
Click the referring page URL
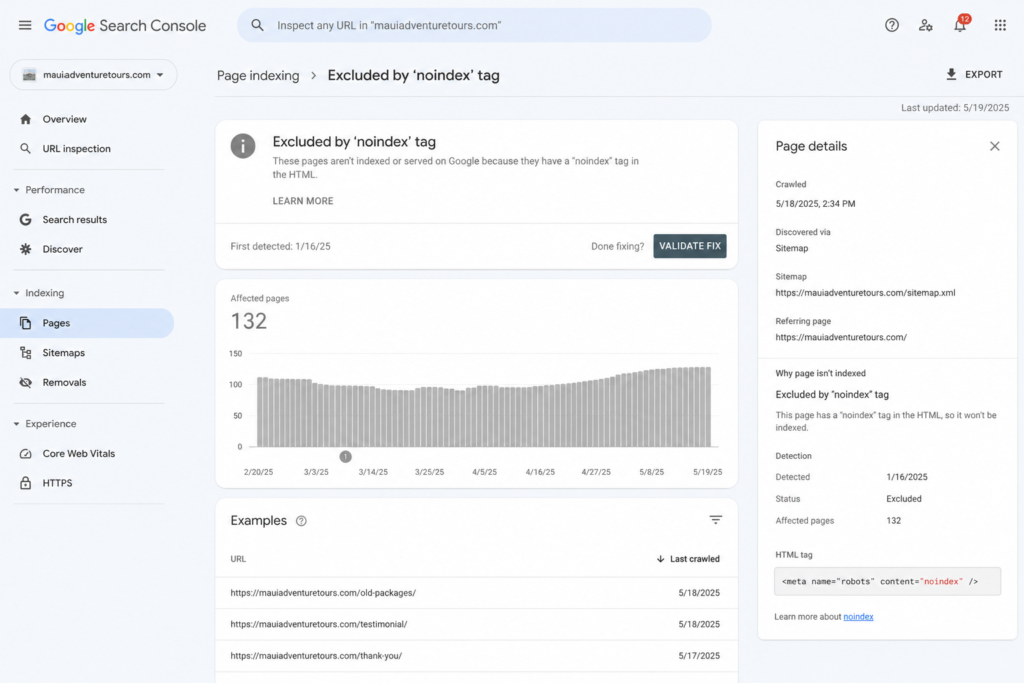pyautogui.click(x=841, y=337)
